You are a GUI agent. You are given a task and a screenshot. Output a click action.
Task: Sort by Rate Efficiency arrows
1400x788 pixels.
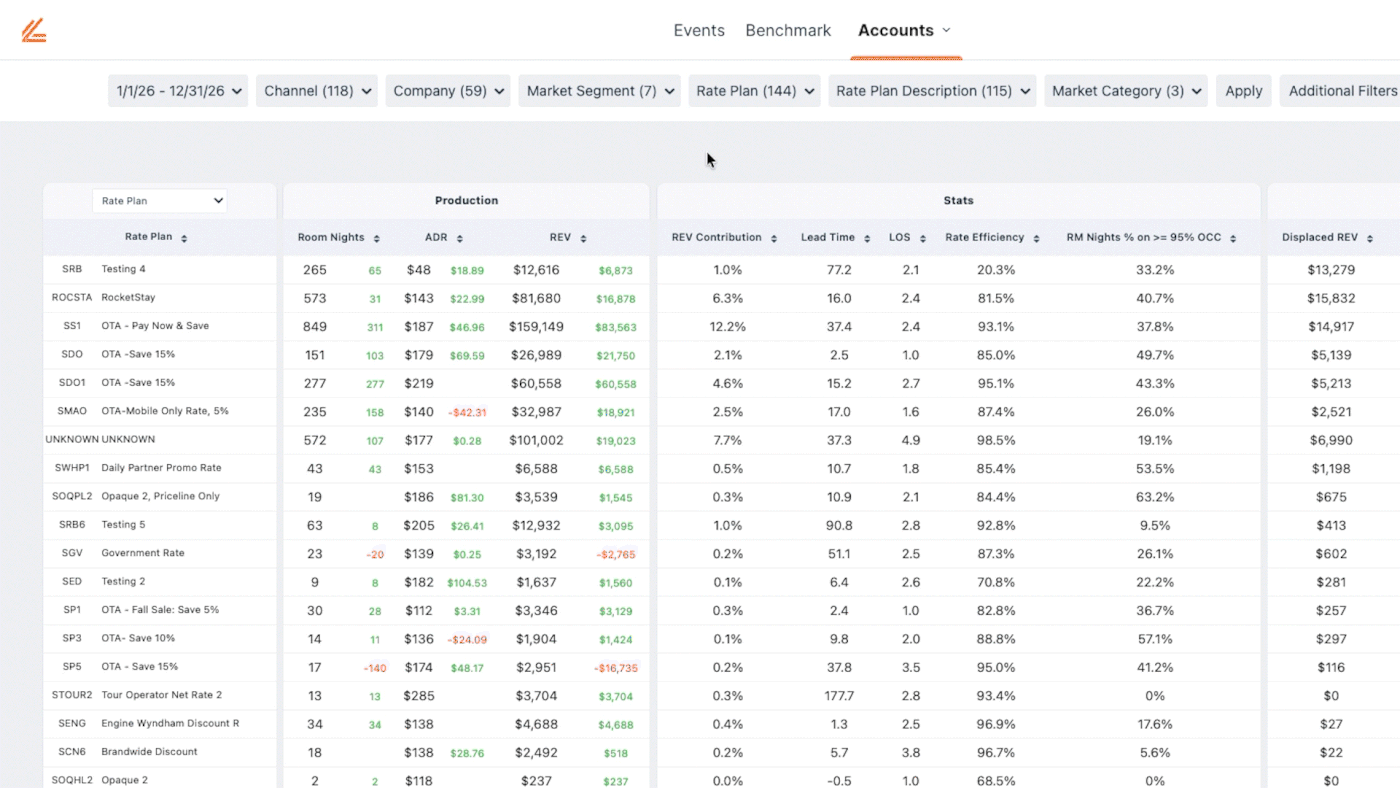(x=1036, y=238)
